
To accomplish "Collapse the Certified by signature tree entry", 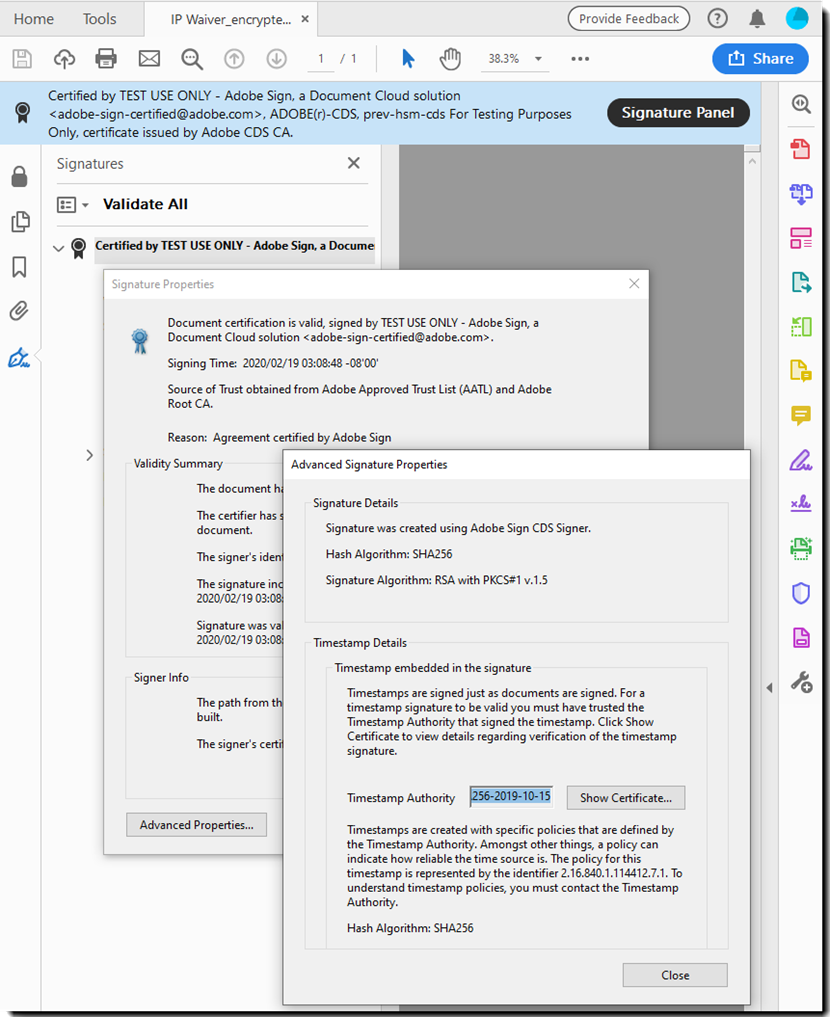I will pos(59,247).
